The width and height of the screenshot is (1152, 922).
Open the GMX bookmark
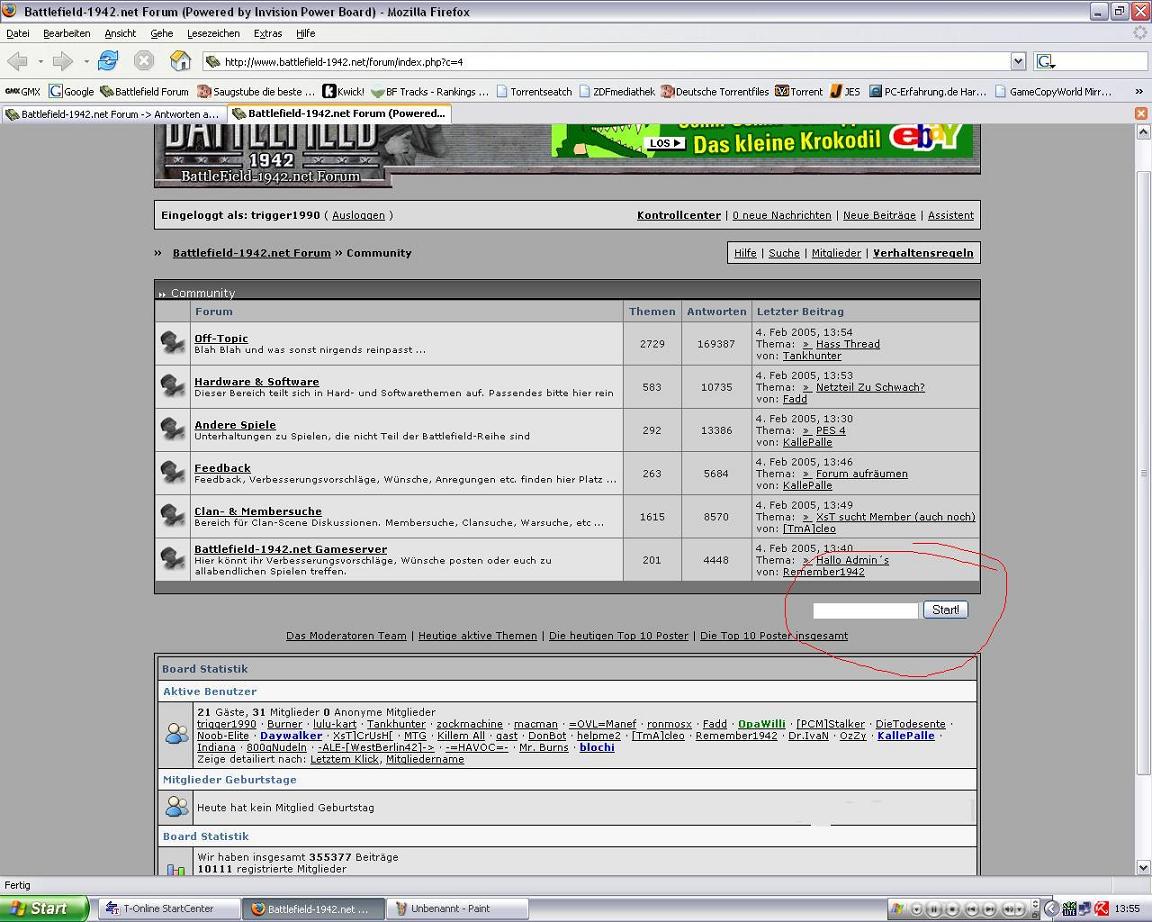(x=22, y=92)
